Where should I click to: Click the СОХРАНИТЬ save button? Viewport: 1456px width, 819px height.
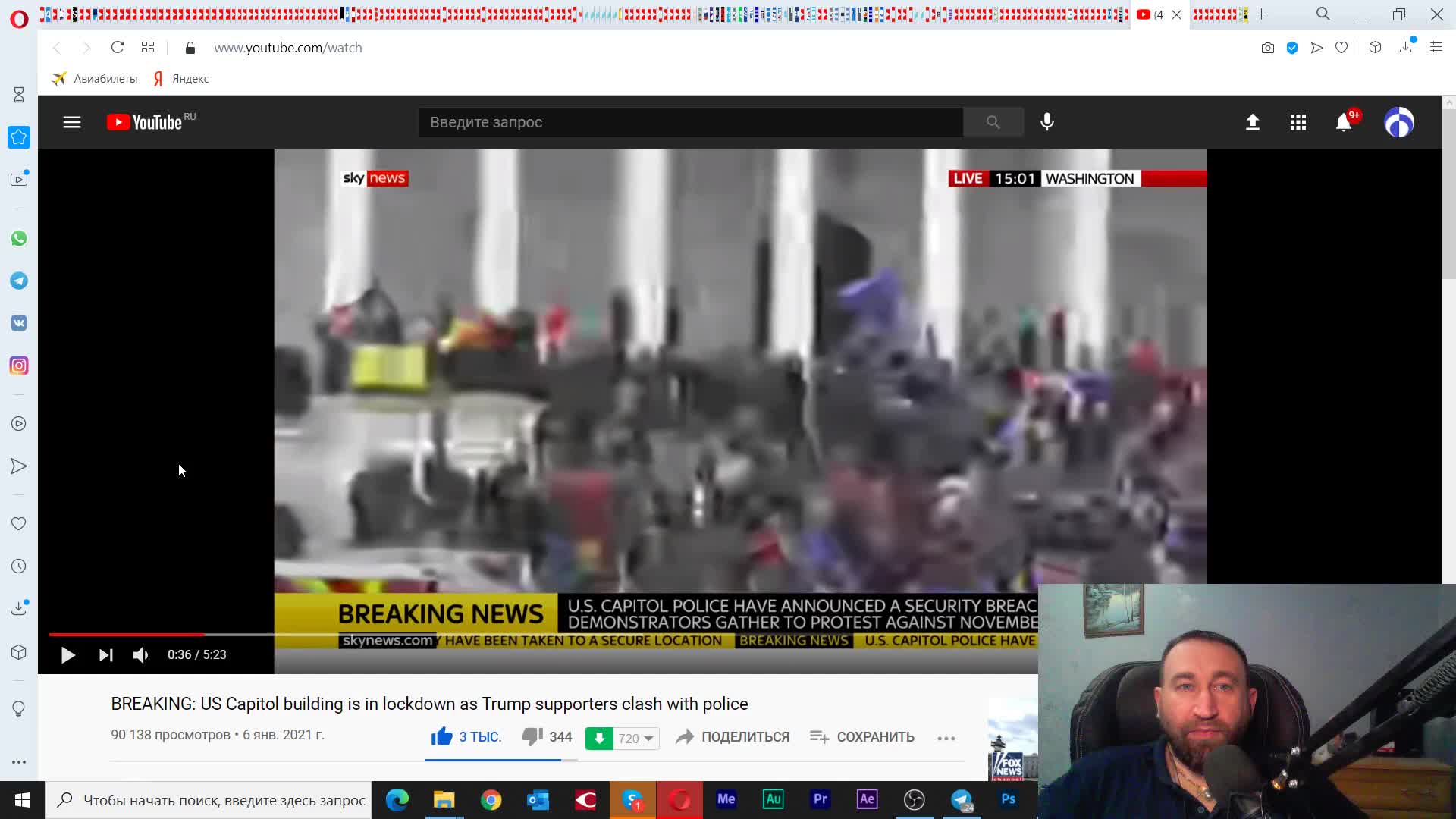[x=862, y=737]
